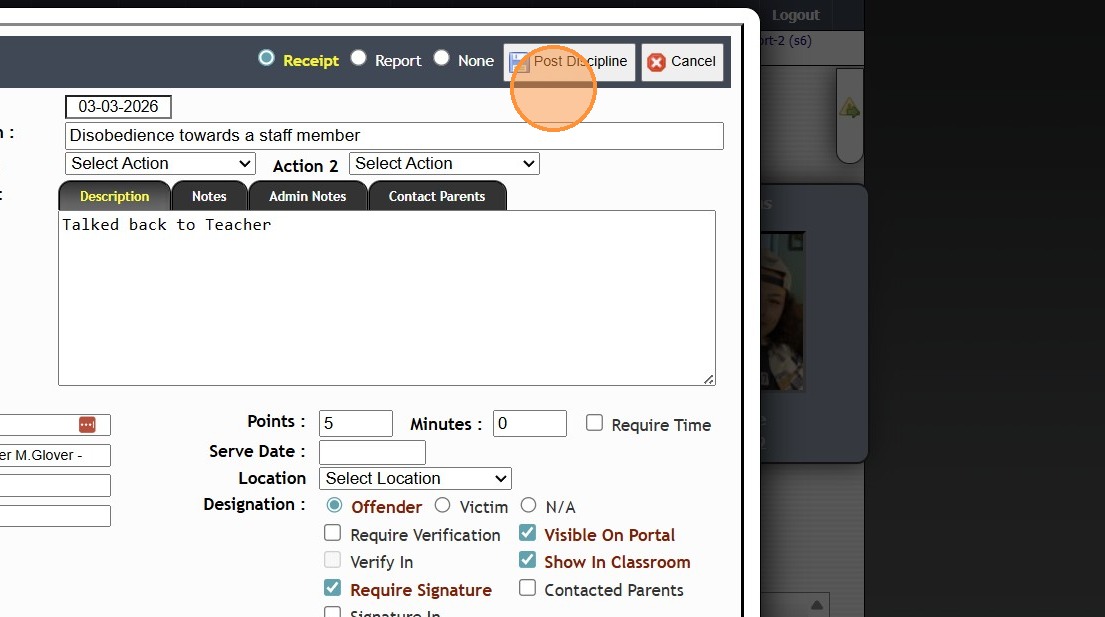Click the Disobedience towards a staff member field
This screenshot has height=617, width=1105.
pos(394,136)
